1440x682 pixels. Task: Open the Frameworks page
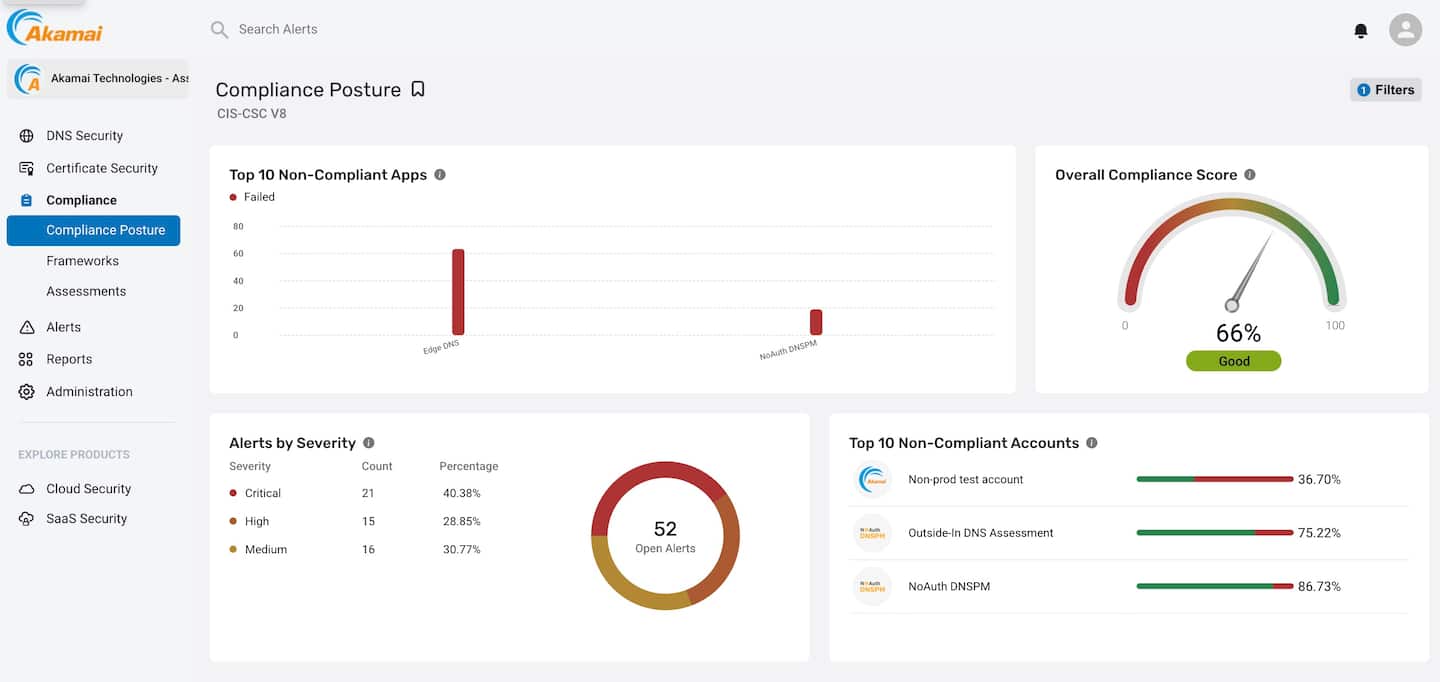point(82,261)
